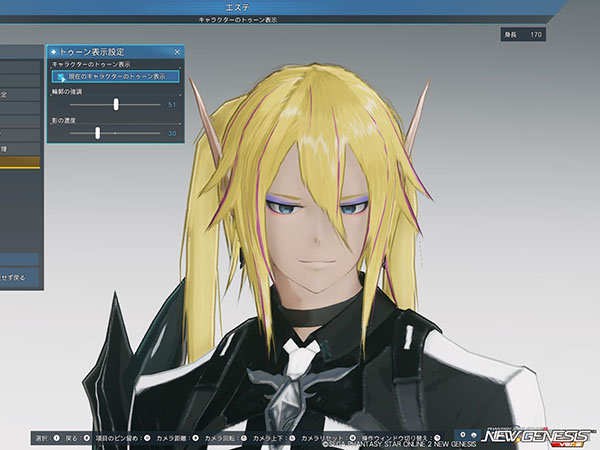The image size is (600, 450).
Task: Toggle 現在のキャラクターのトゥーン表示 checkbox
Action: tap(60, 77)
